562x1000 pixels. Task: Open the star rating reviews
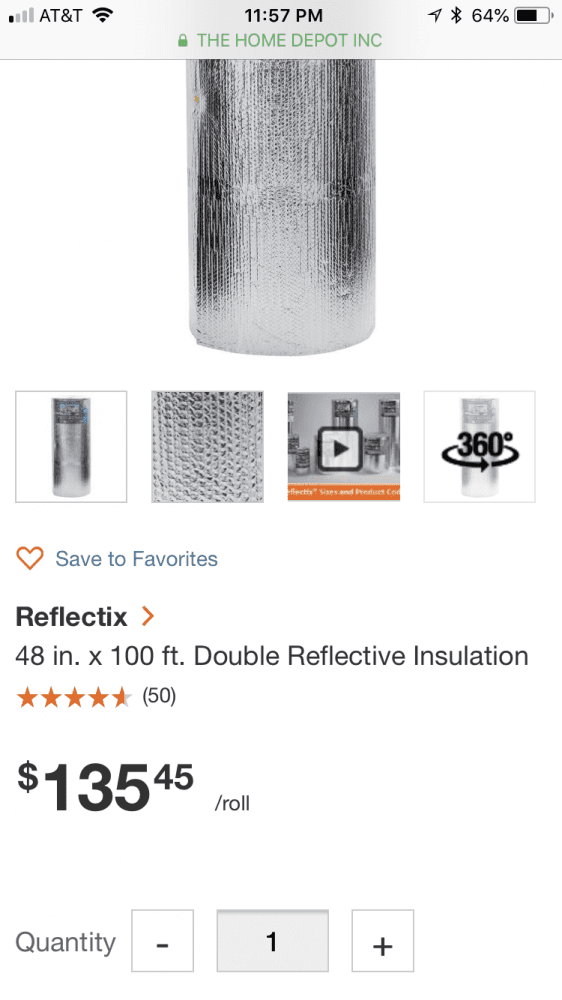(74, 698)
